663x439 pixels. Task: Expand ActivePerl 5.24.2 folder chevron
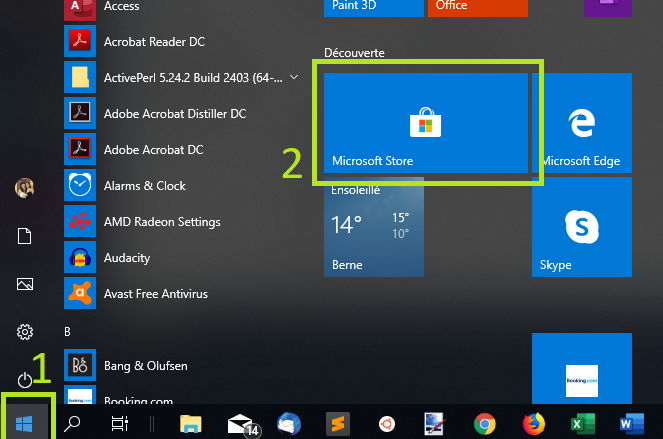pos(294,77)
